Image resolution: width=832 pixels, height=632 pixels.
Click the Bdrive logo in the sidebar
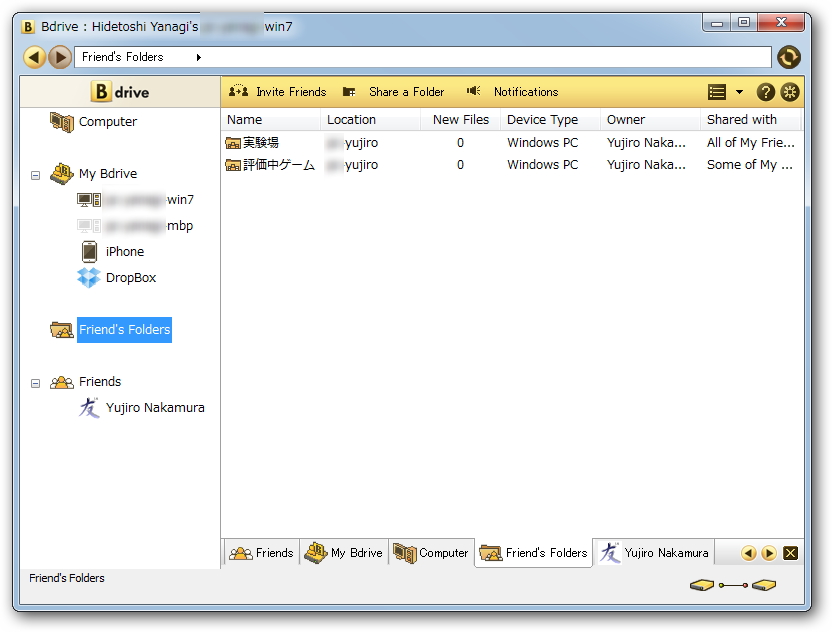119,92
